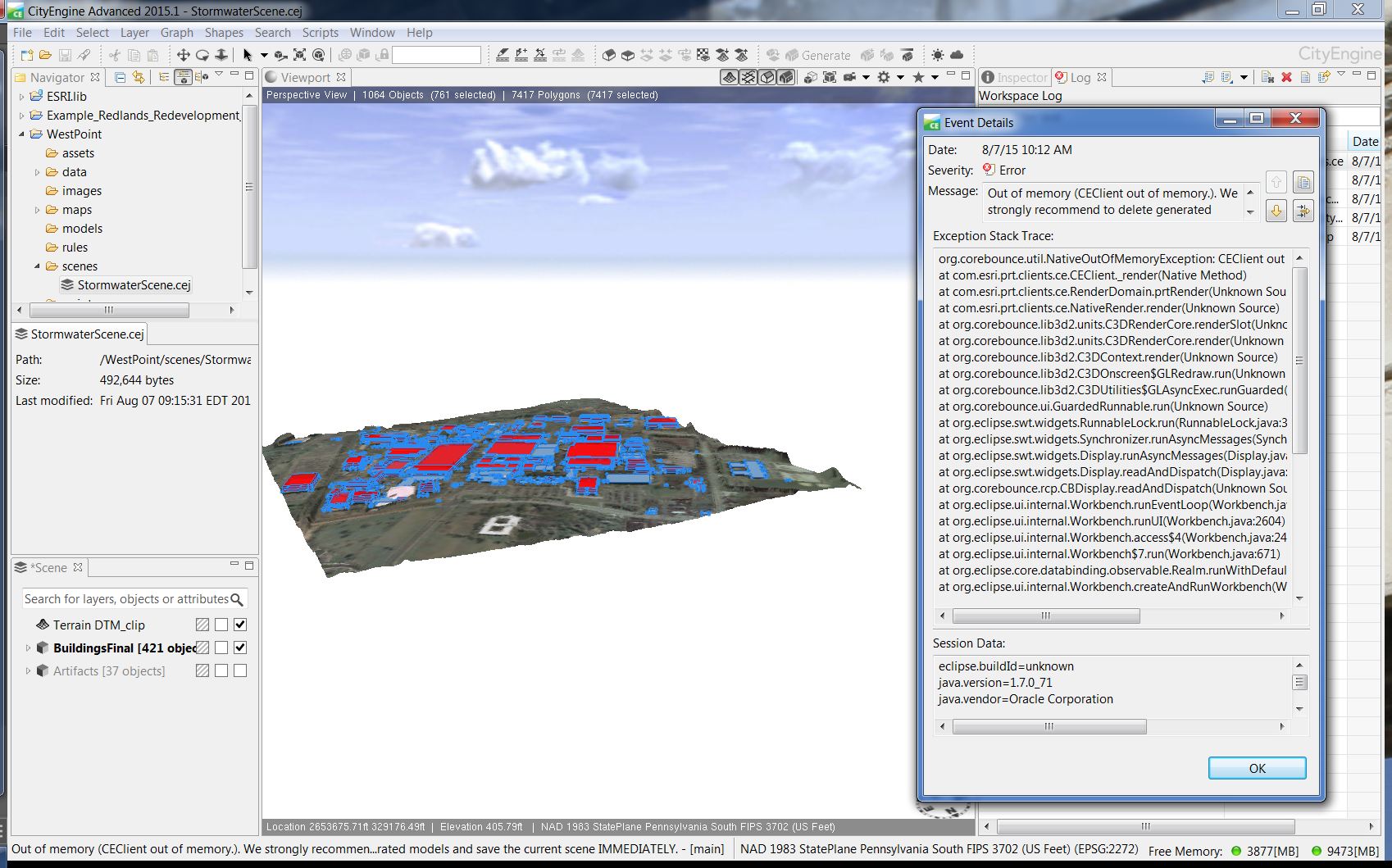Toggle middle checkbox for Artifacts layer
Viewport: 1392px width, 868px height.
(x=221, y=670)
